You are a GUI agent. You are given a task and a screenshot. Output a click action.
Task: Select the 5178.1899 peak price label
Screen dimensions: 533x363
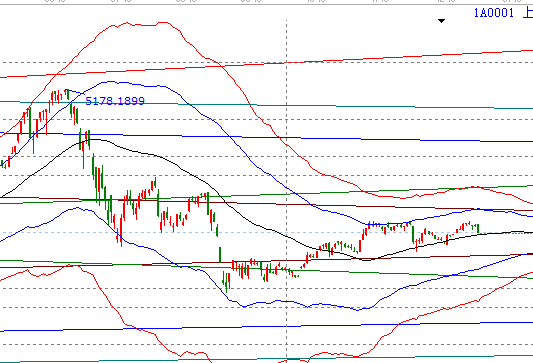point(115,101)
